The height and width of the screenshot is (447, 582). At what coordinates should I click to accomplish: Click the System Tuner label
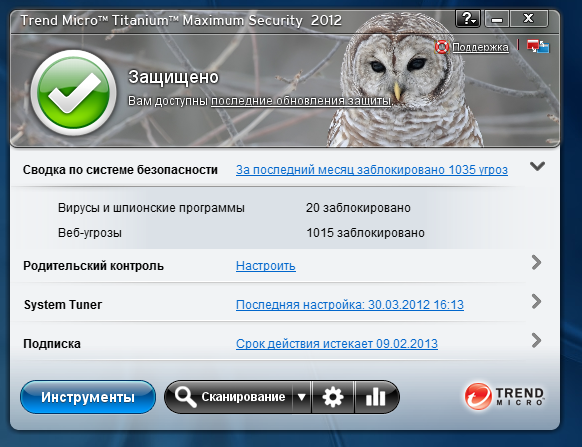coord(63,305)
